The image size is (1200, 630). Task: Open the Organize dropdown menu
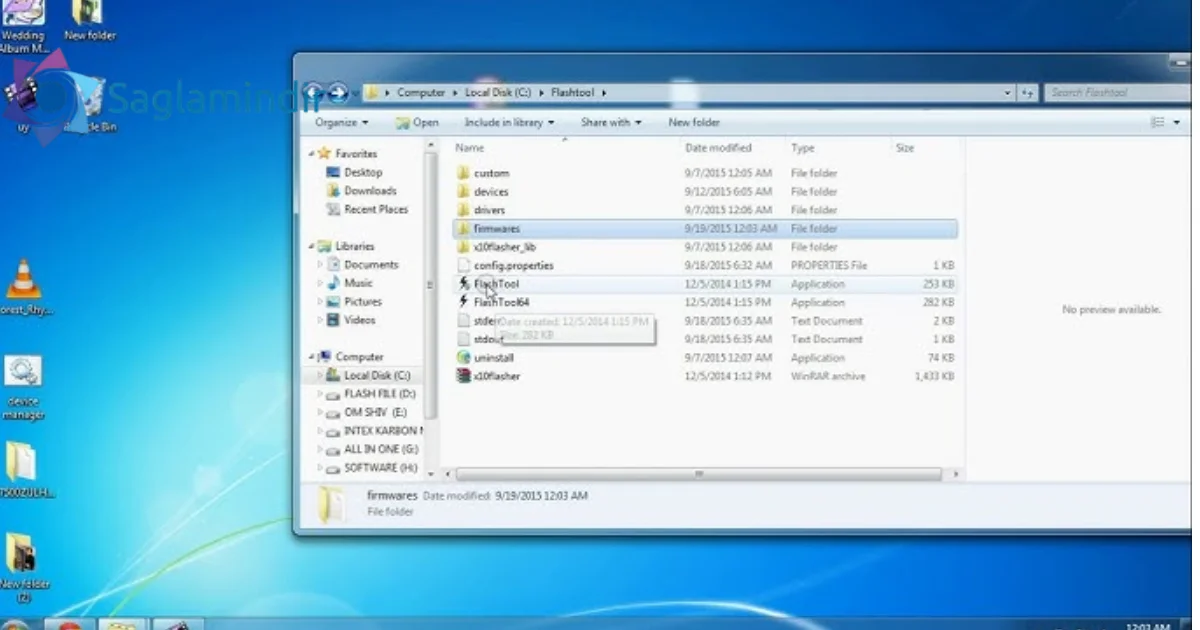[341, 122]
